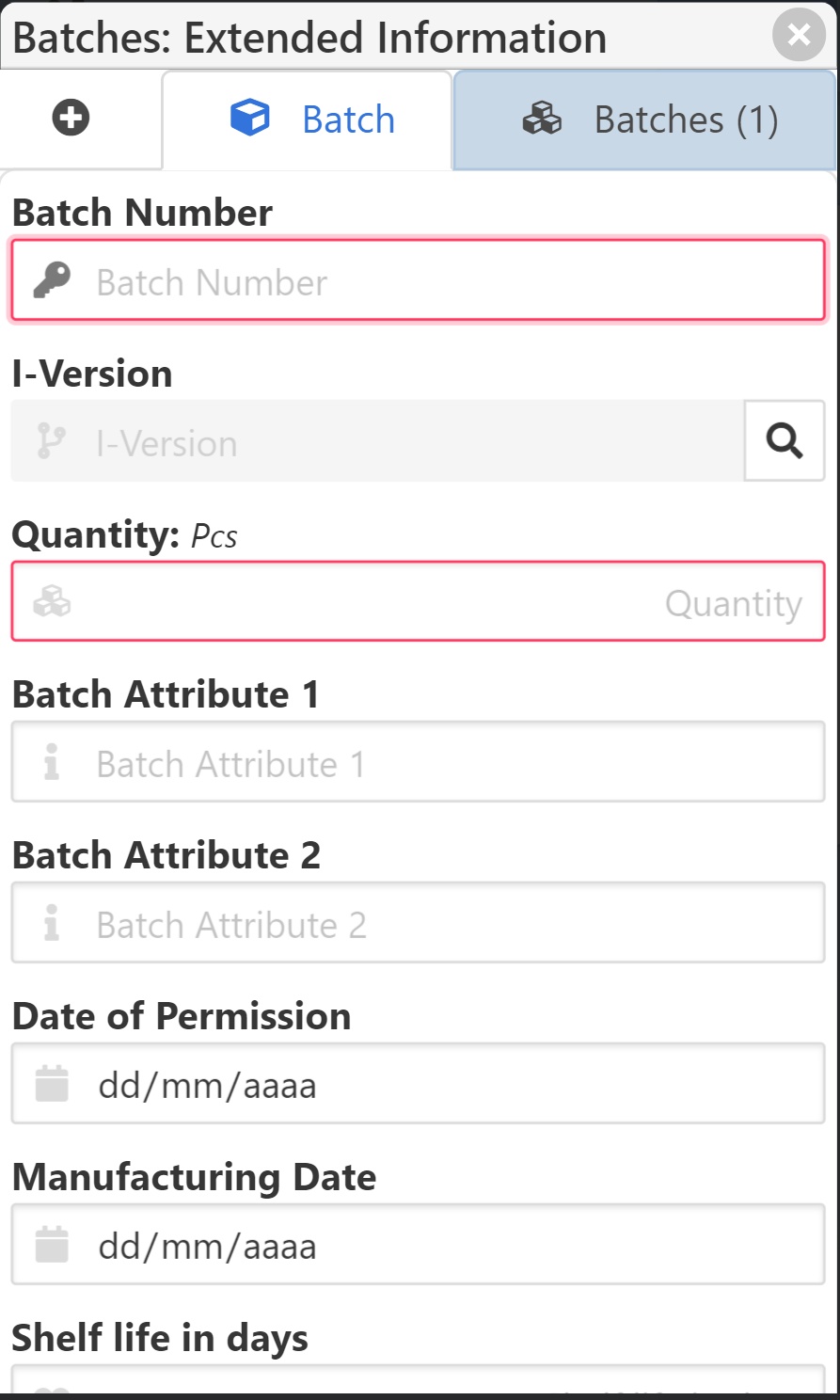Click the info icon beside Batch Attribute 2

point(54,923)
